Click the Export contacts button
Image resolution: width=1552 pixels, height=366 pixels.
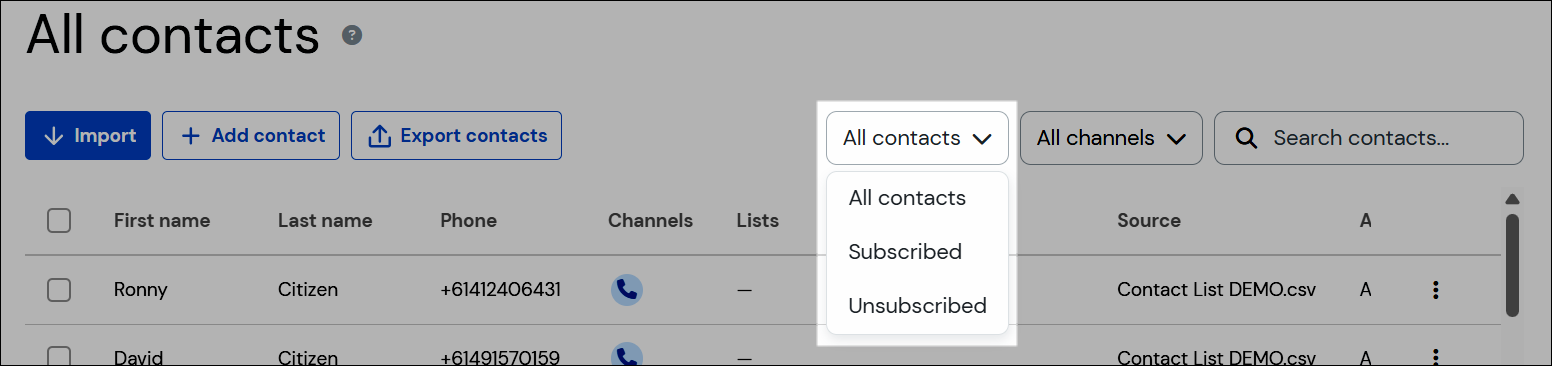[456, 135]
